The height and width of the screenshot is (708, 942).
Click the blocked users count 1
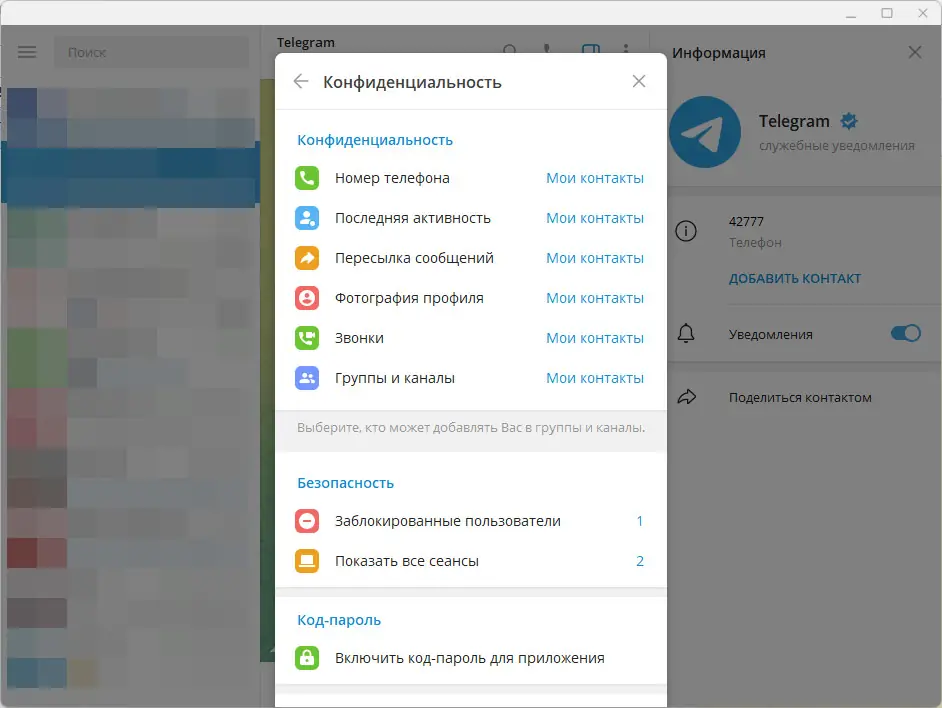(640, 521)
